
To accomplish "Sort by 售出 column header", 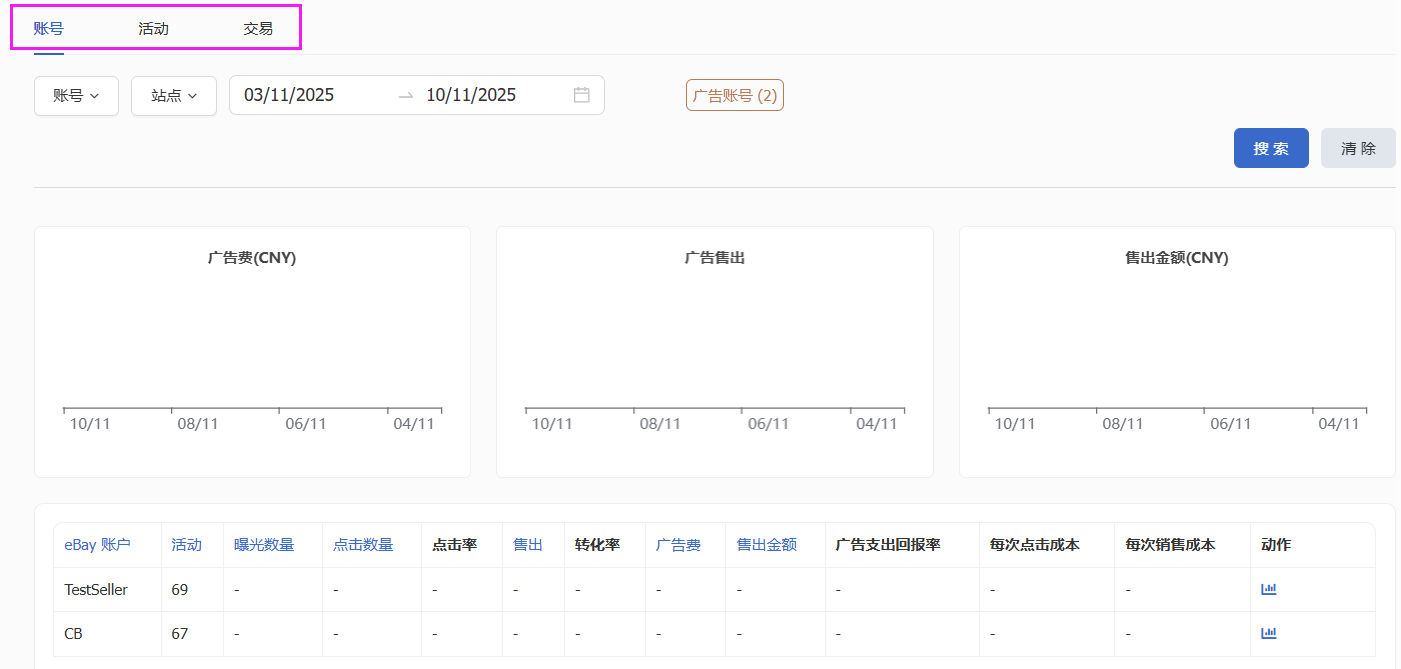I will [527, 545].
